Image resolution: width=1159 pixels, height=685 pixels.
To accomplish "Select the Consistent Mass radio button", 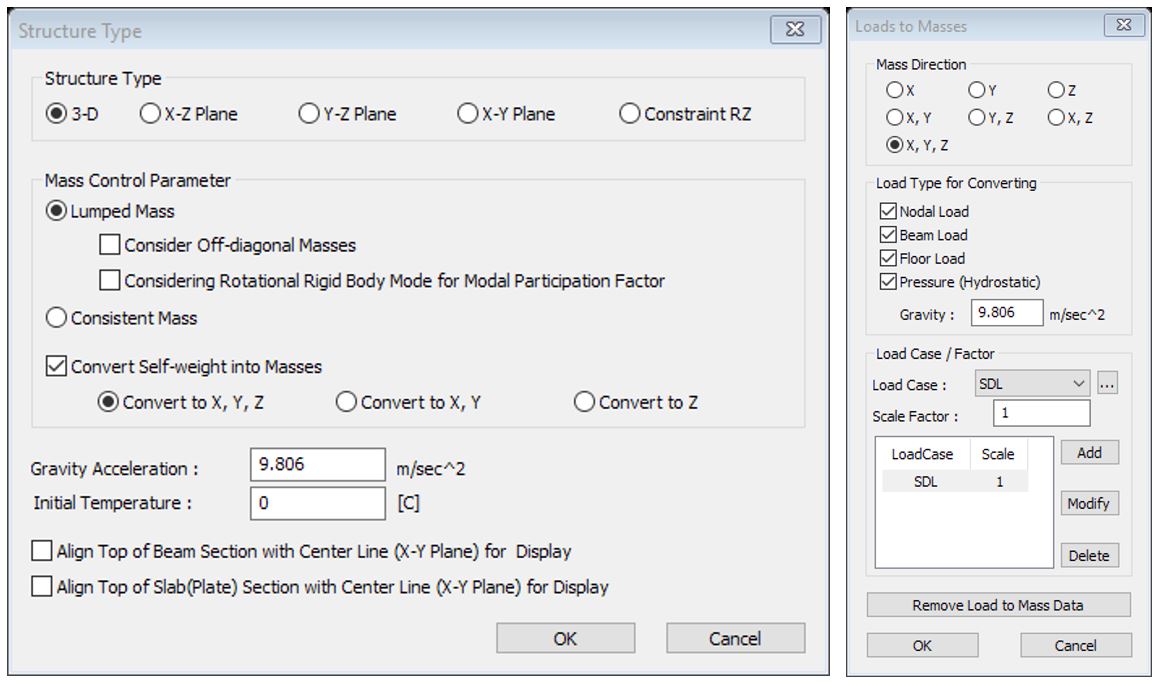I will tap(56, 318).
